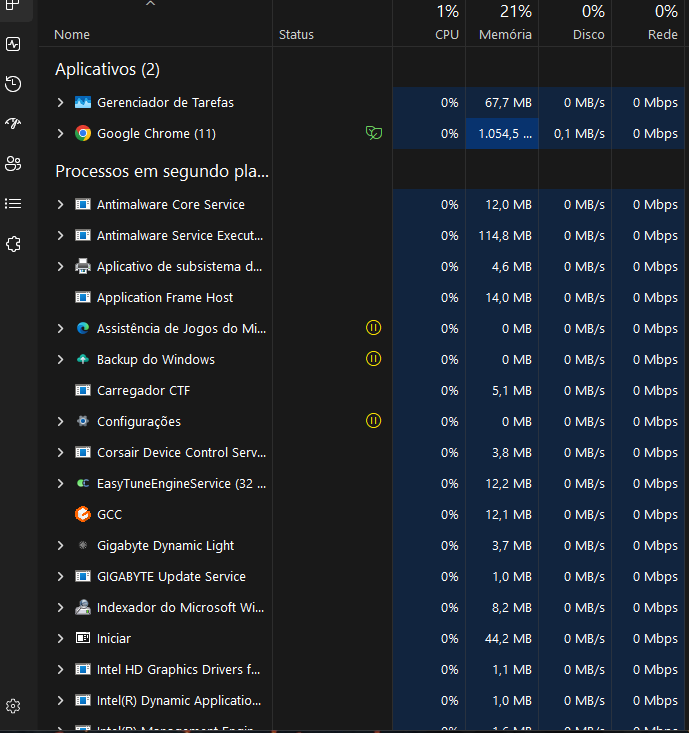Sort processes by the Nome column header
Viewport: 689px width, 733px height.
(72, 34)
